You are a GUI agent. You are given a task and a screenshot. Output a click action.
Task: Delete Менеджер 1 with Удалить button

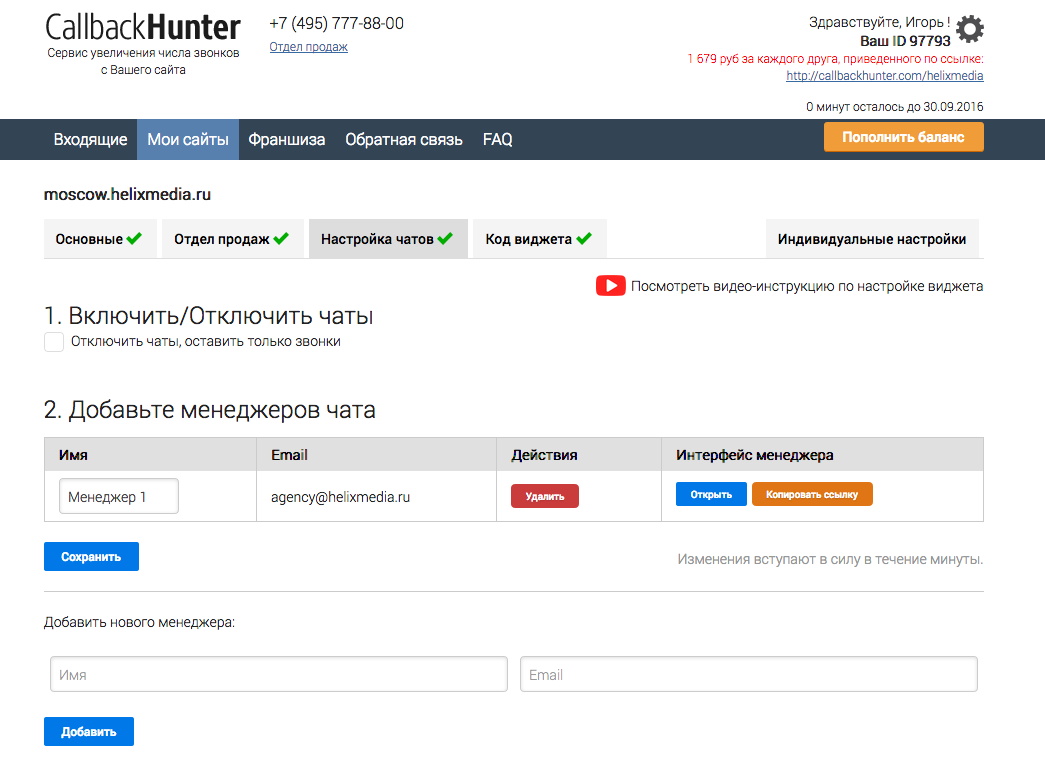(545, 496)
